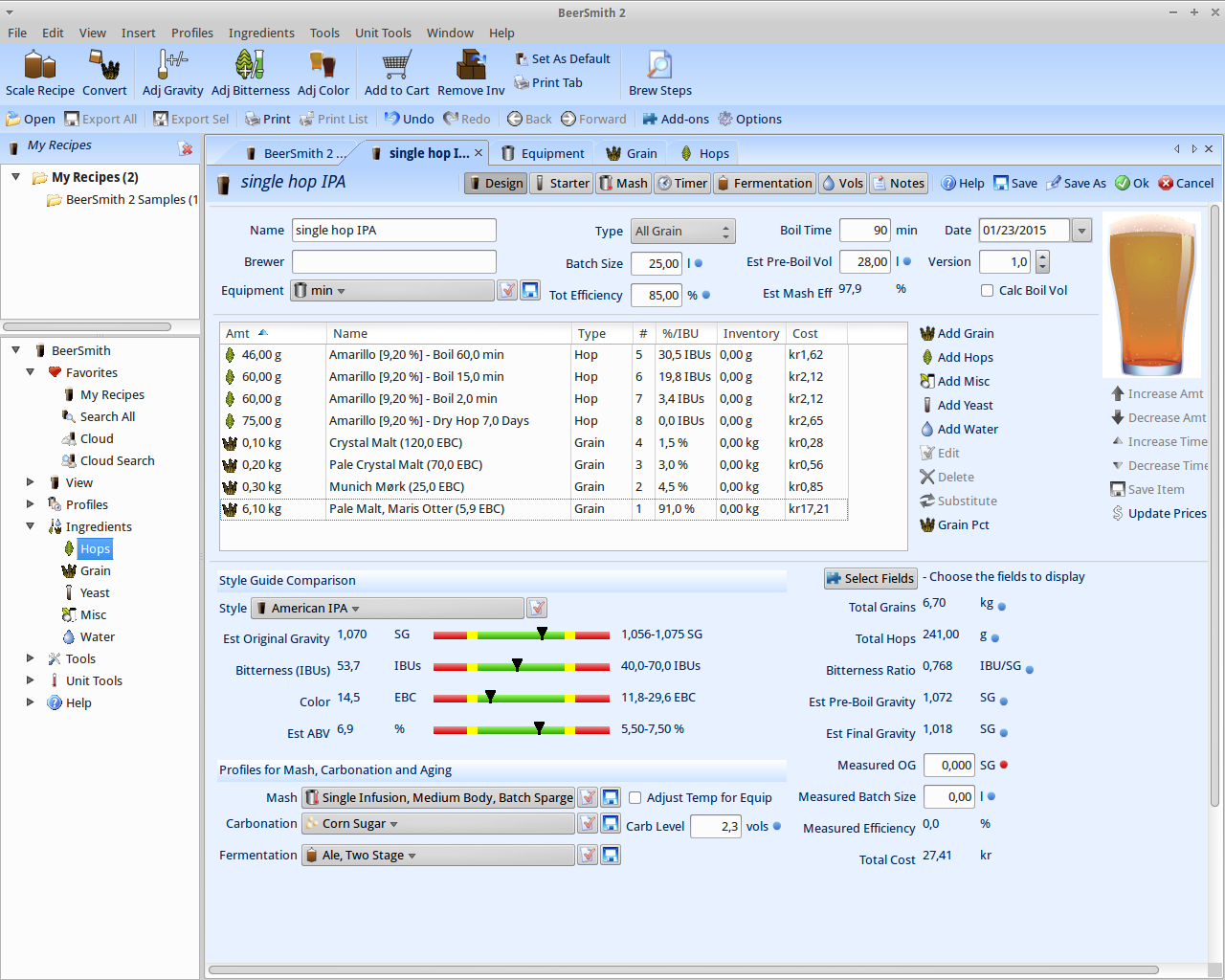
Task: Open the Style American IPA dropdown
Action: [387, 608]
